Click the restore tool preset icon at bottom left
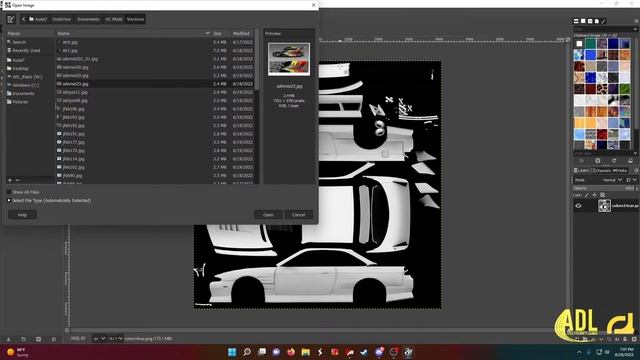Image resolution: width=640 pixels, height=360 pixels. pyautogui.click(x=23, y=339)
